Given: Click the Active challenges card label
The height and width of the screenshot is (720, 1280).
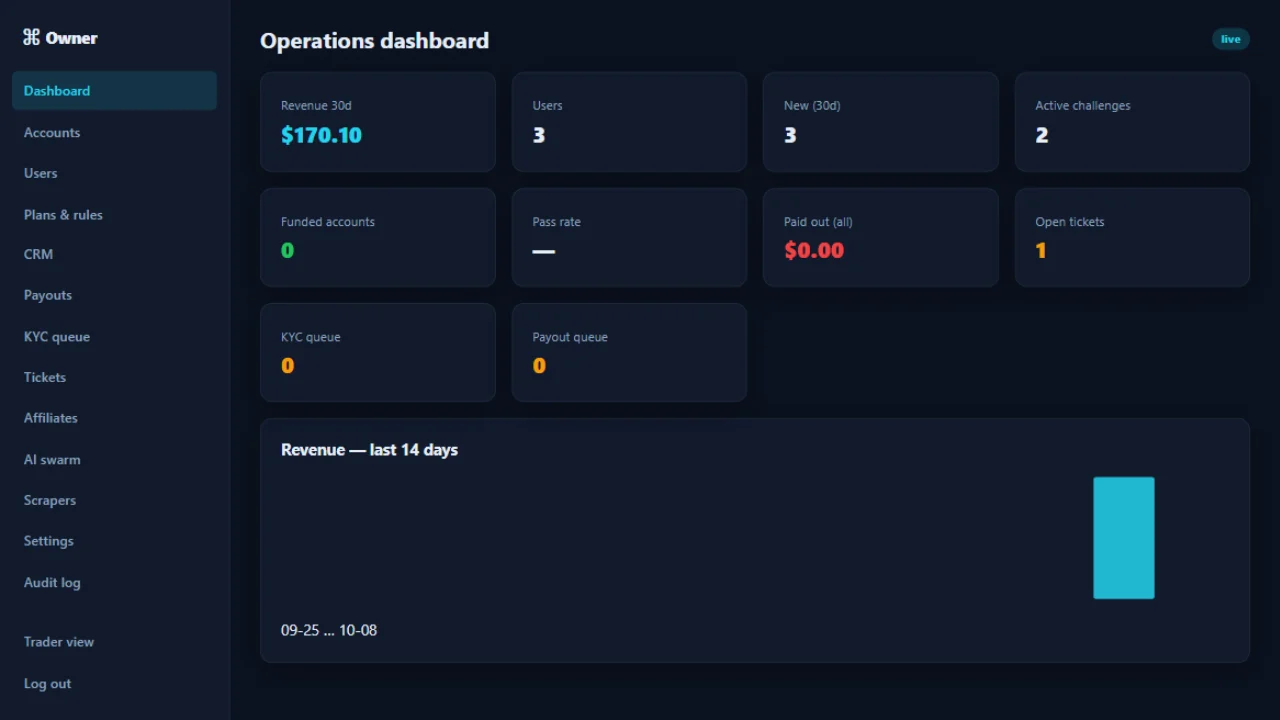Looking at the screenshot, I should [1083, 106].
